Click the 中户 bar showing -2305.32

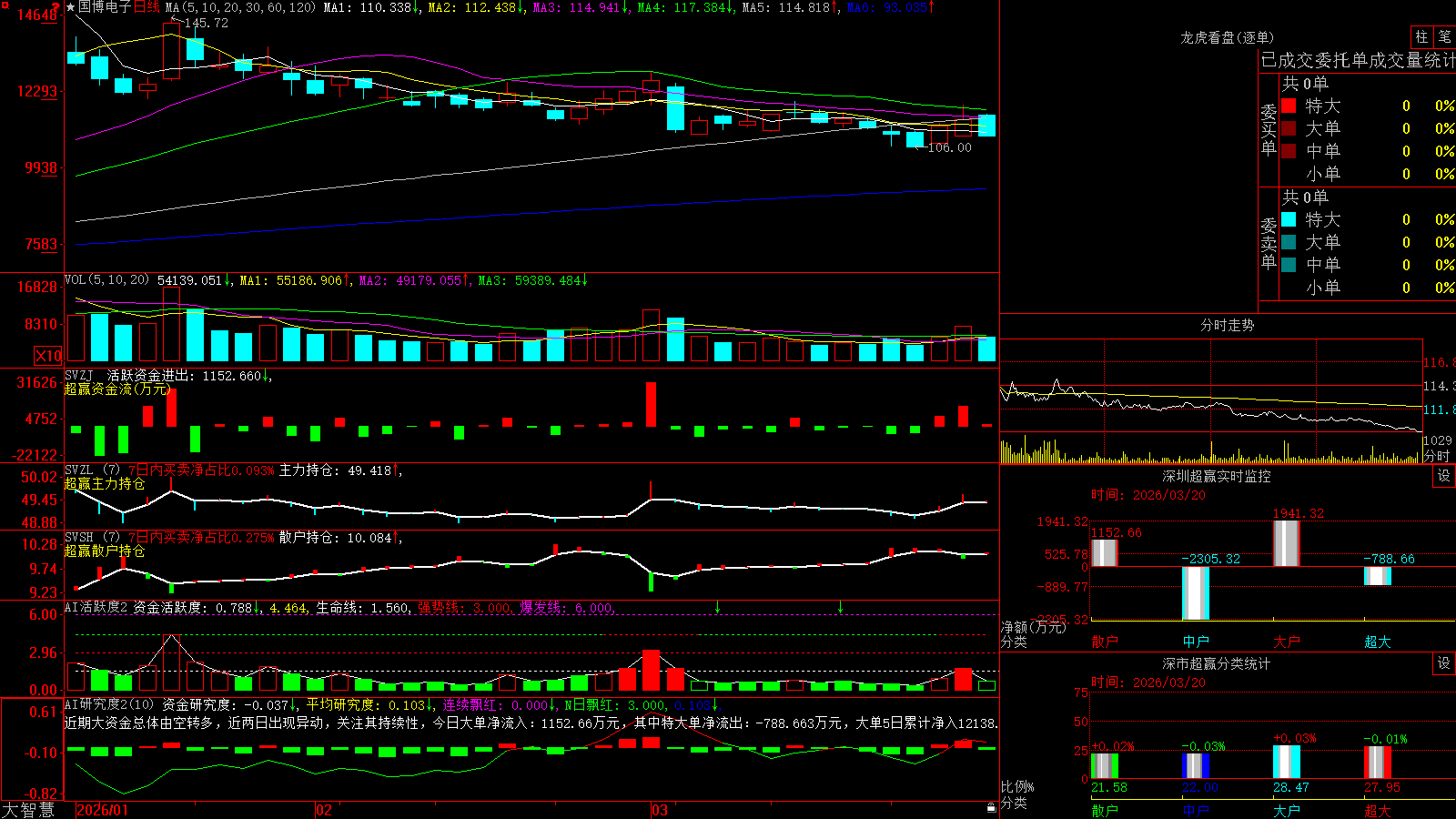(x=1195, y=593)
